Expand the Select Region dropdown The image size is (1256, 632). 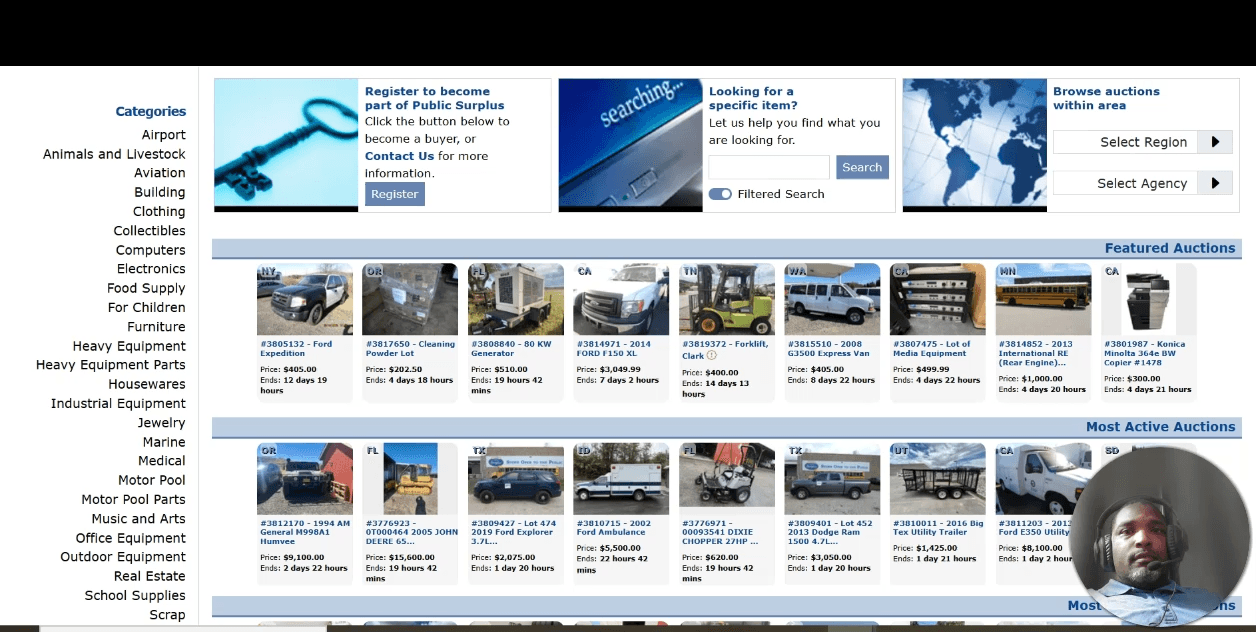(x=1142, y=142)
